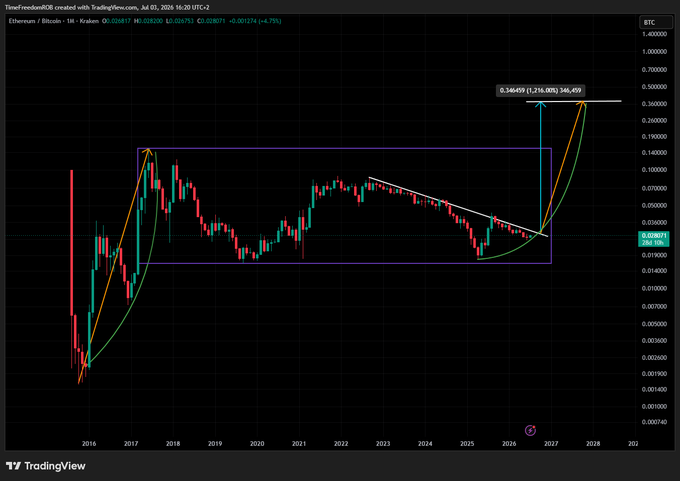Click the 2018 label on time axis
Image resolution: width=680 pixels, height=481 pixels.
click(173, 444)
